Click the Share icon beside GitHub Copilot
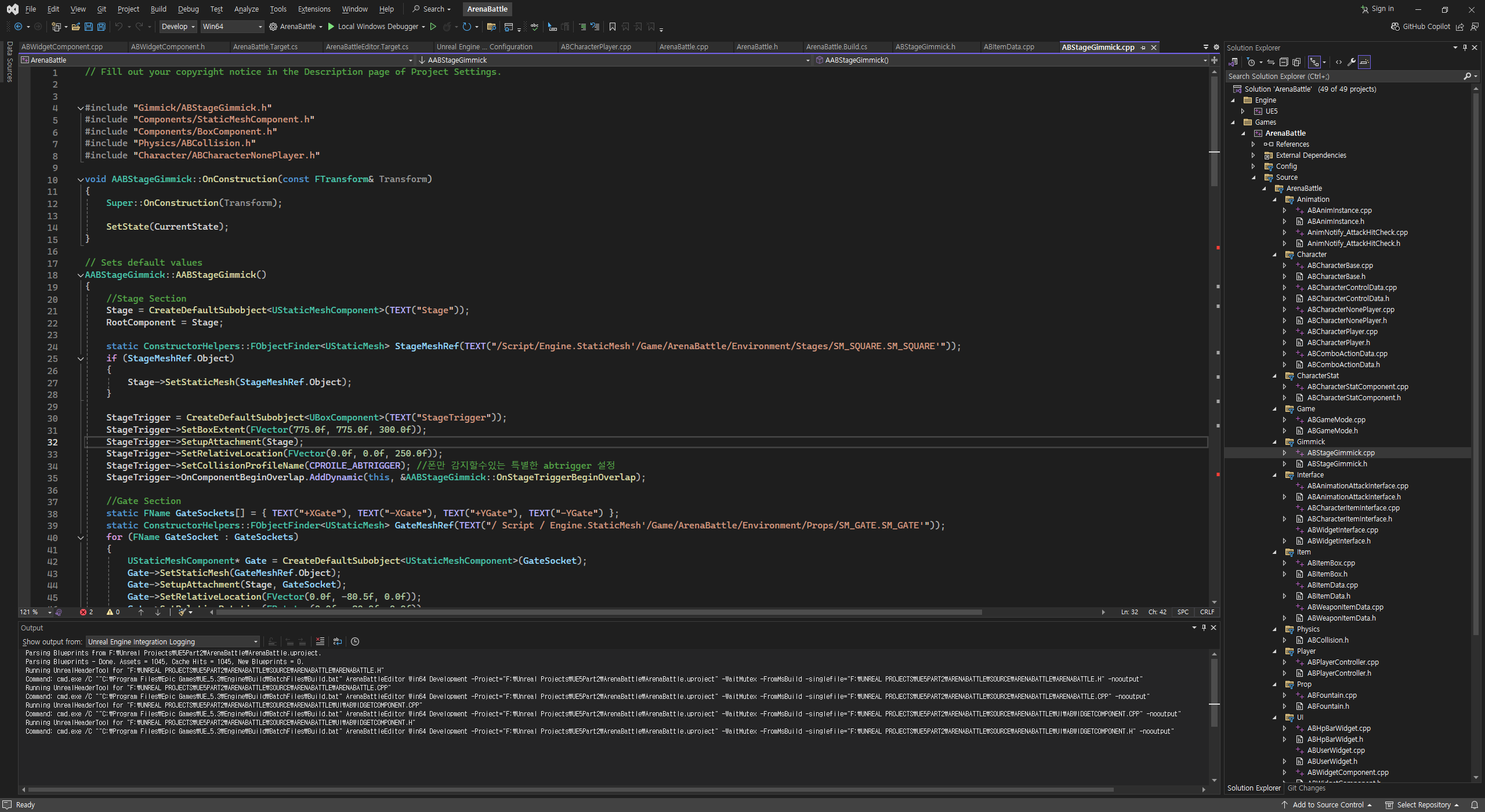The height and width of the screenshot is (812, 1485). coord(1460,27)
